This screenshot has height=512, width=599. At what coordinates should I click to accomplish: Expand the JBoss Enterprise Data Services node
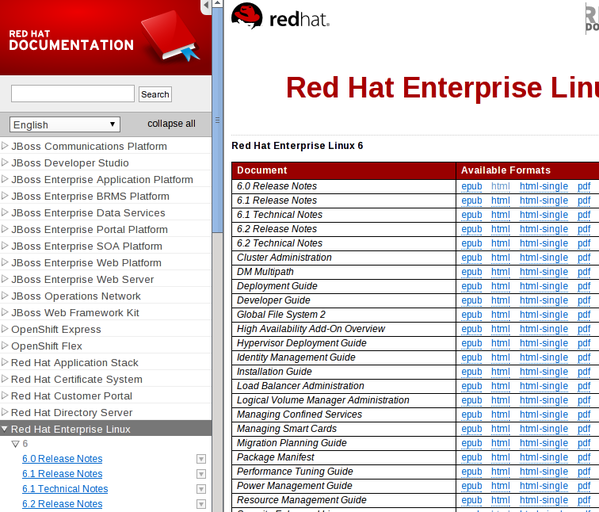pos(5,212)
